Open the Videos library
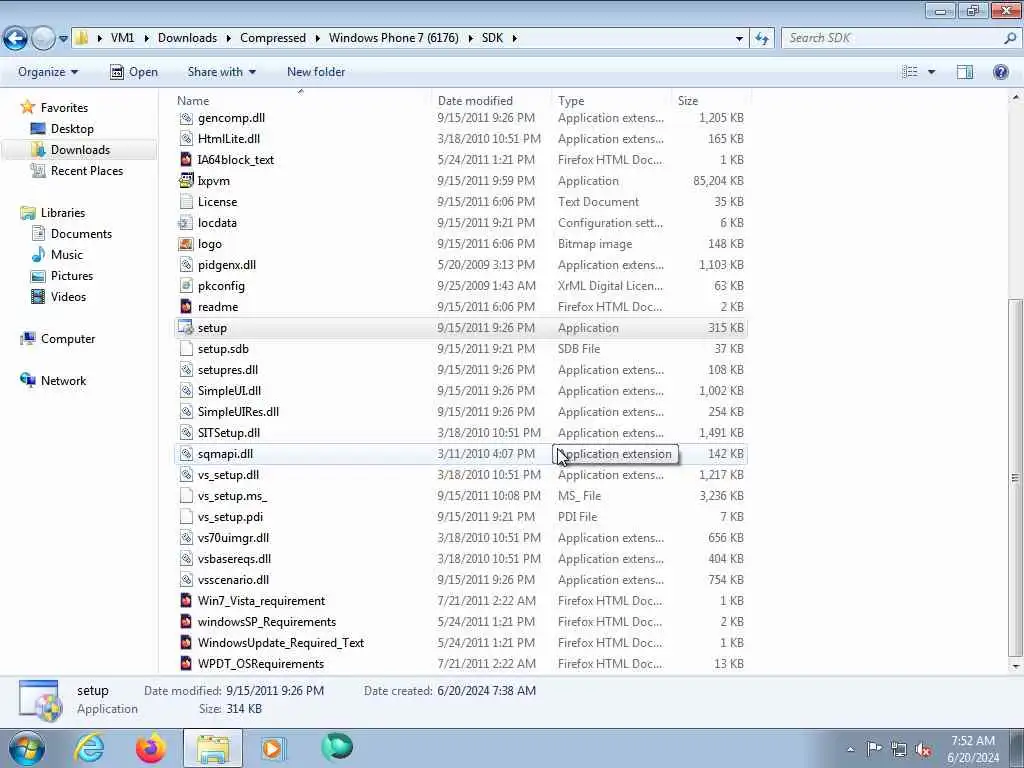This screenshot has width=1024, height=768. click(x=68, y=296)
